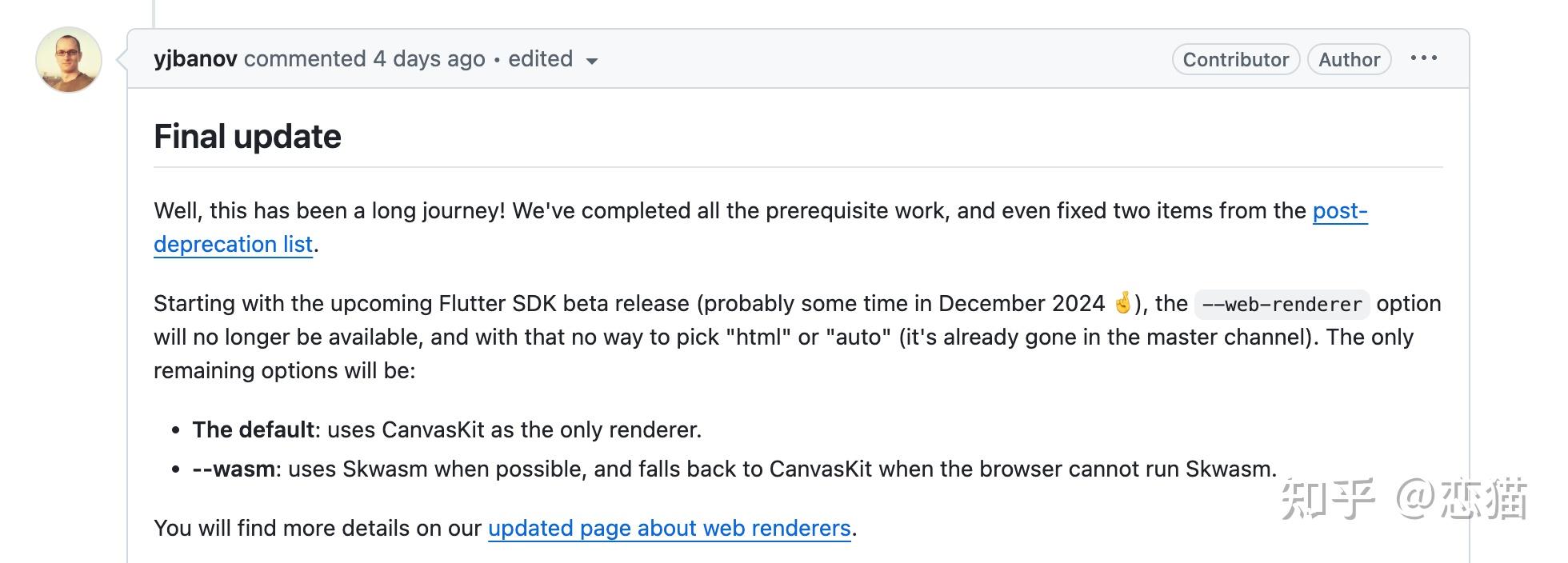Image resolution: width=1568 pixels, height=563 pixels.
Task: Open the post-deprecation list link
Action: click(x=234, y=244)
